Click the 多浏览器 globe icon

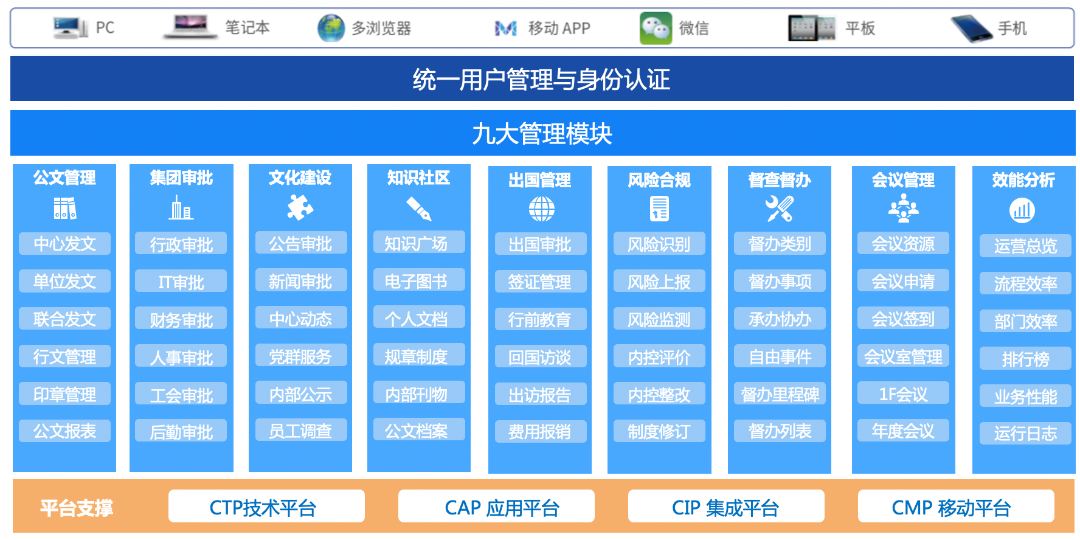[331, 28]
